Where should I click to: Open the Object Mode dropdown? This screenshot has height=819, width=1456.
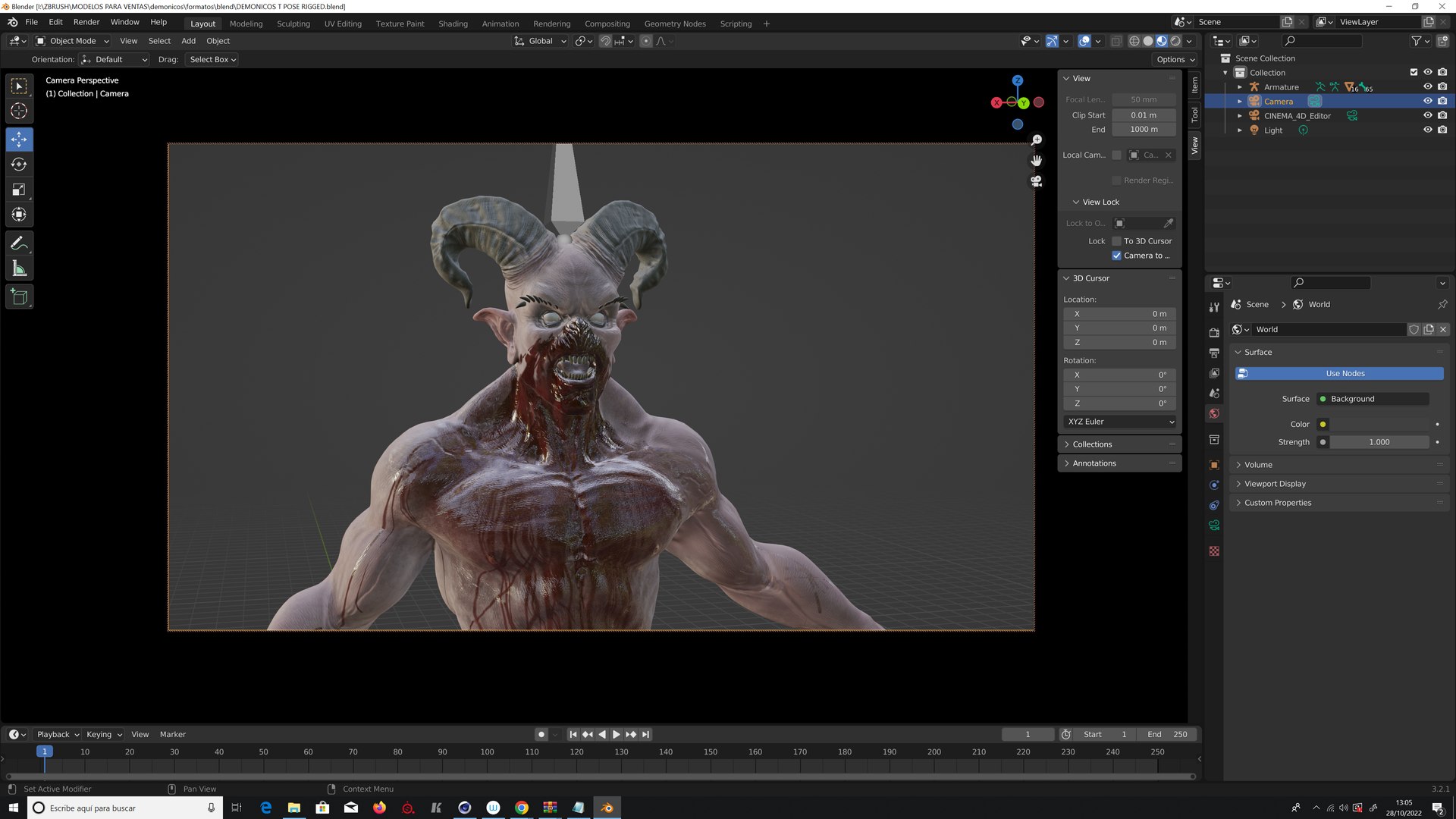[73, 41]
